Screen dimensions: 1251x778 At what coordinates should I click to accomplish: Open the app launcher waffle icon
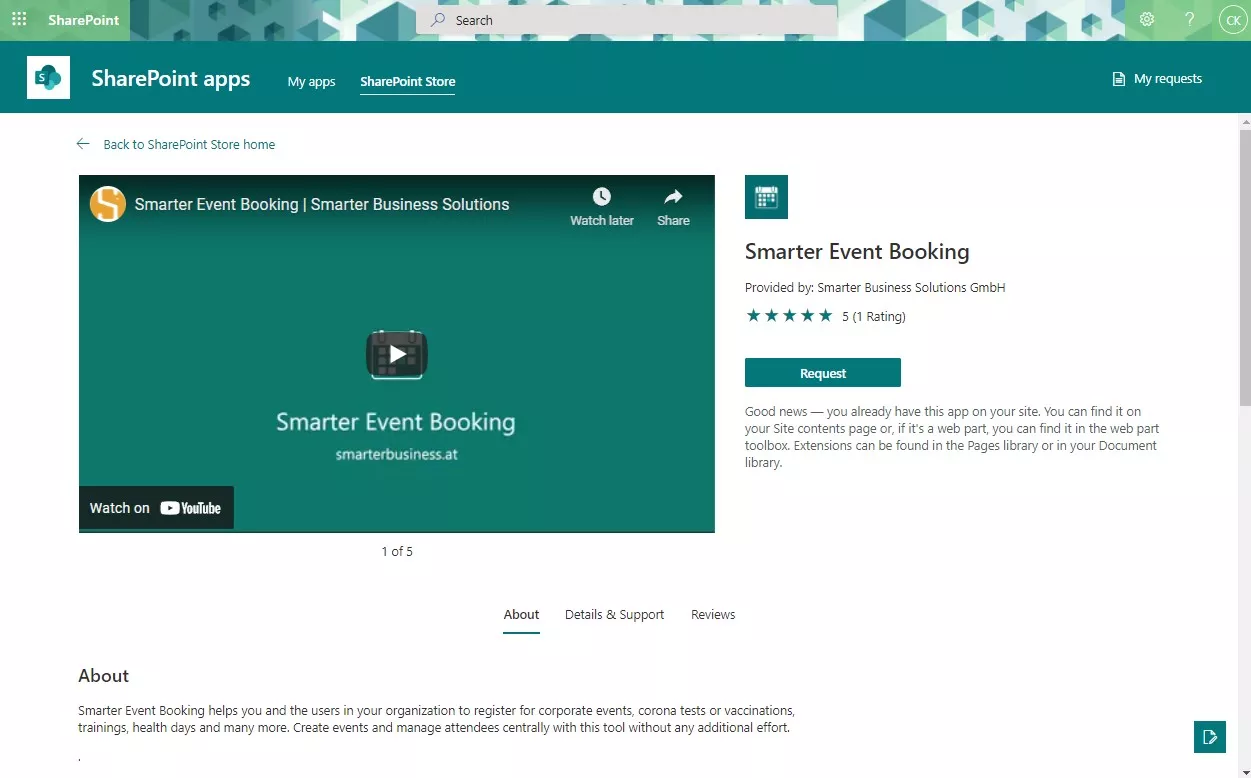pyautogui.click(x=19, y=20)
